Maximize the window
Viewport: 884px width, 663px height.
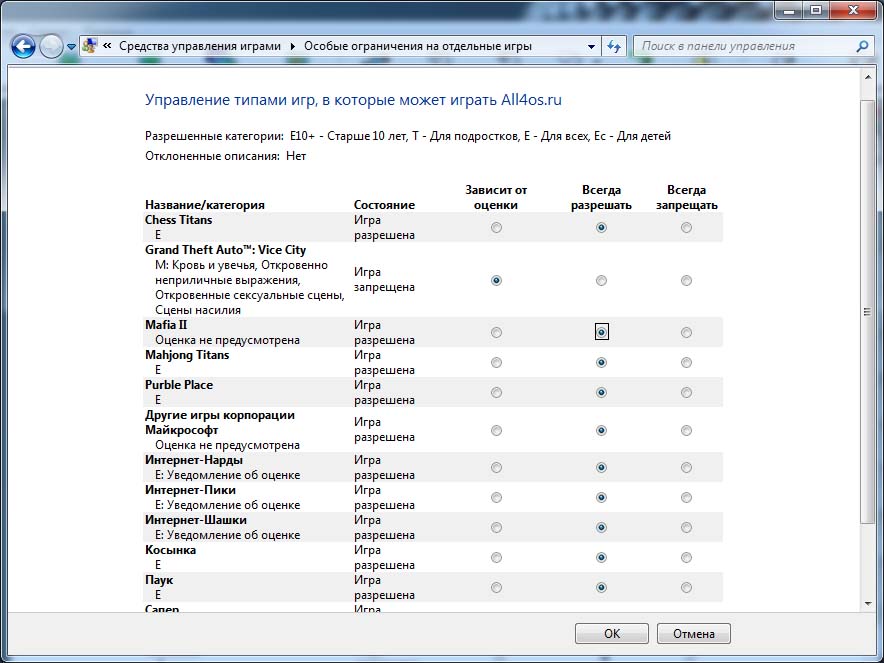click(816, 10)
